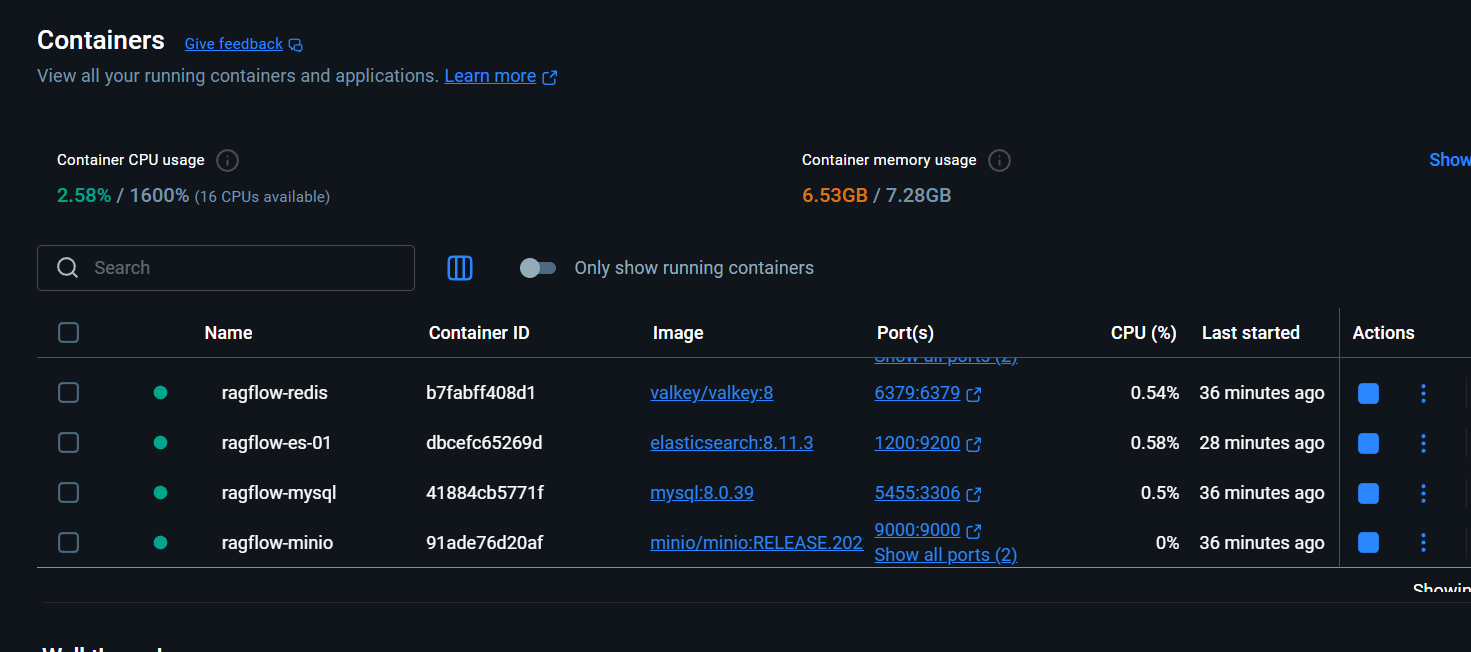Click the 6.53GB memory usage value

point(835,196)
